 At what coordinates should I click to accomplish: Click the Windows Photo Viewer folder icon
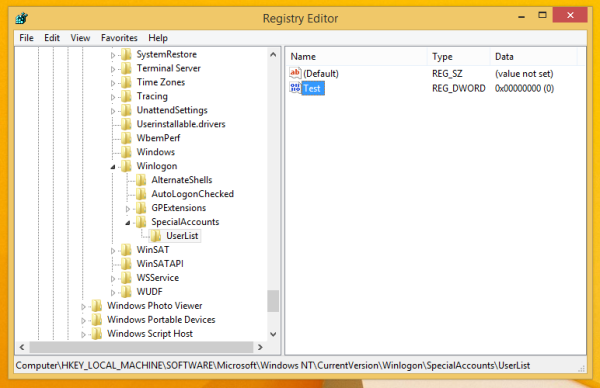tap(97, 306)
